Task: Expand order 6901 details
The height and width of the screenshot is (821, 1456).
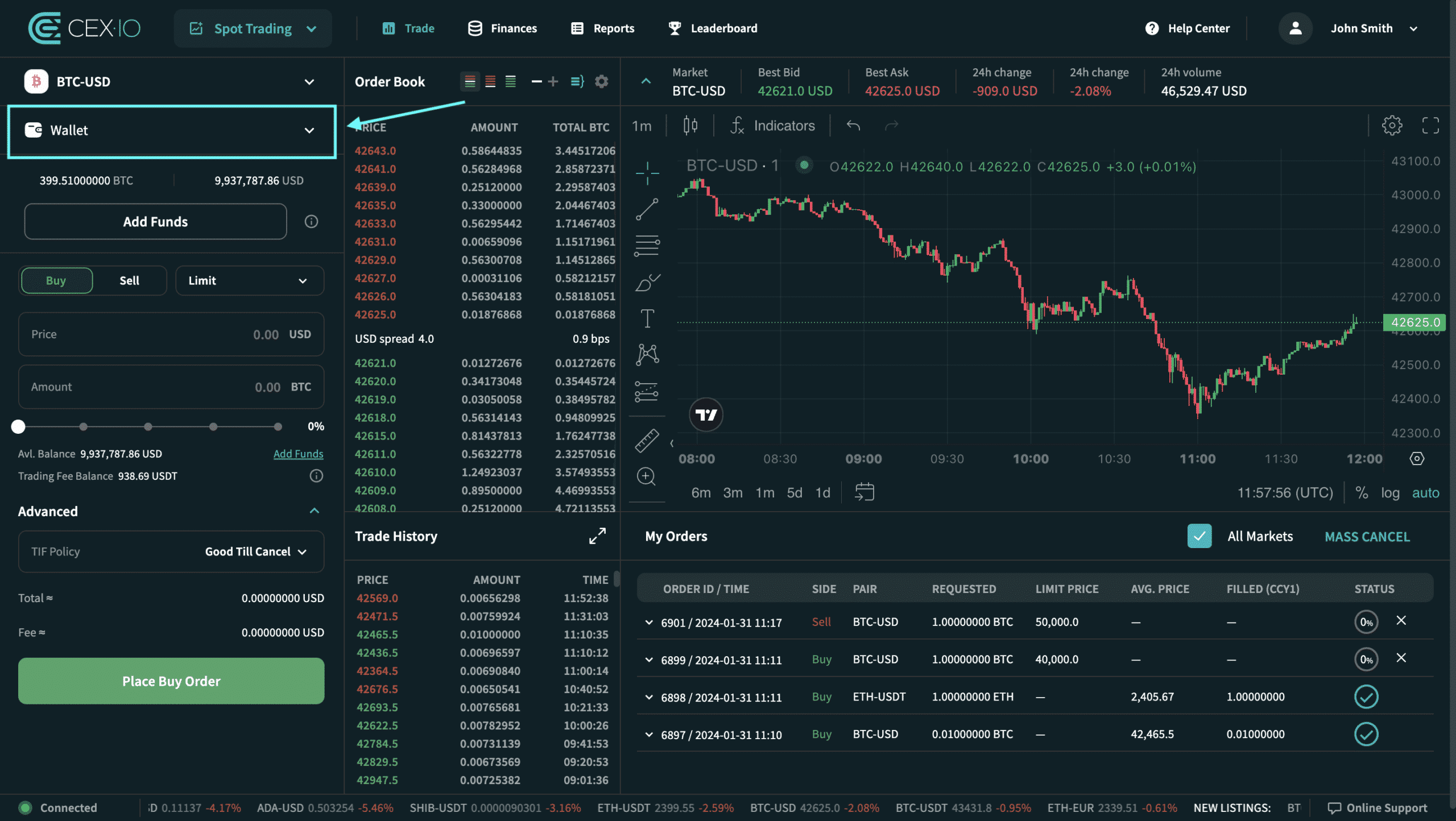Action: (648, 622)
